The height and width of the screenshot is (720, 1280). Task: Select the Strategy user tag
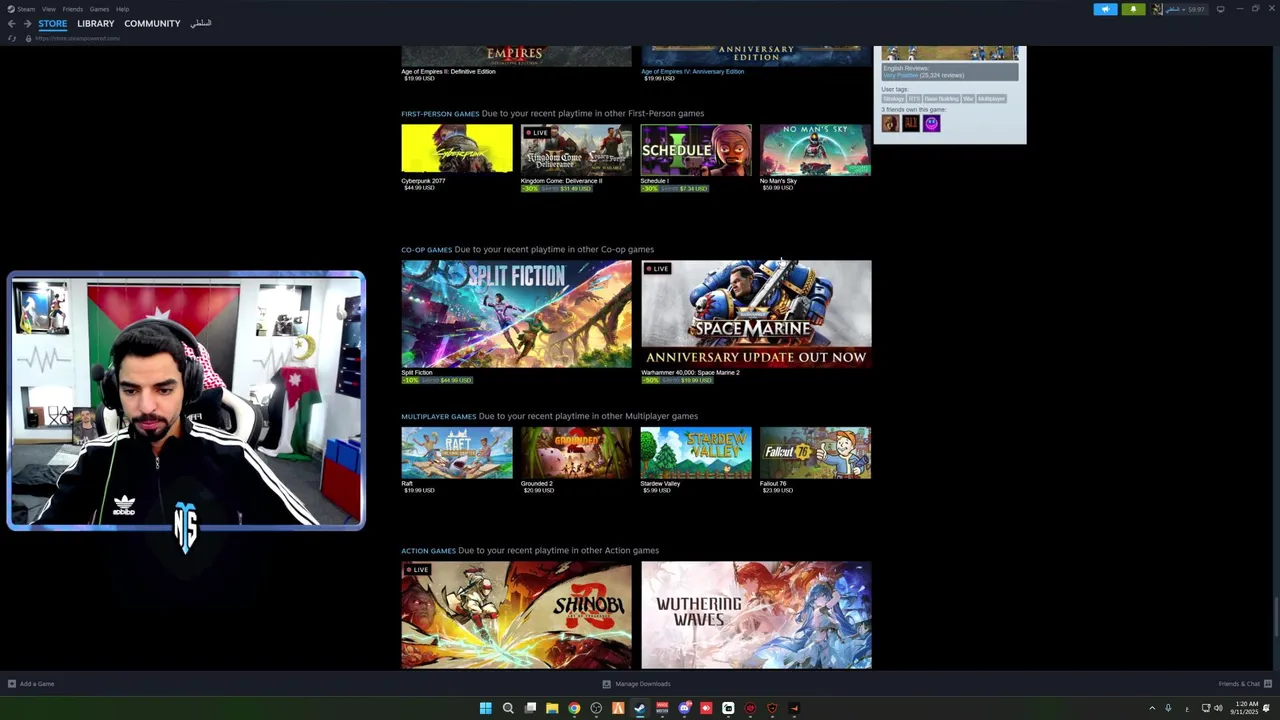893,99
